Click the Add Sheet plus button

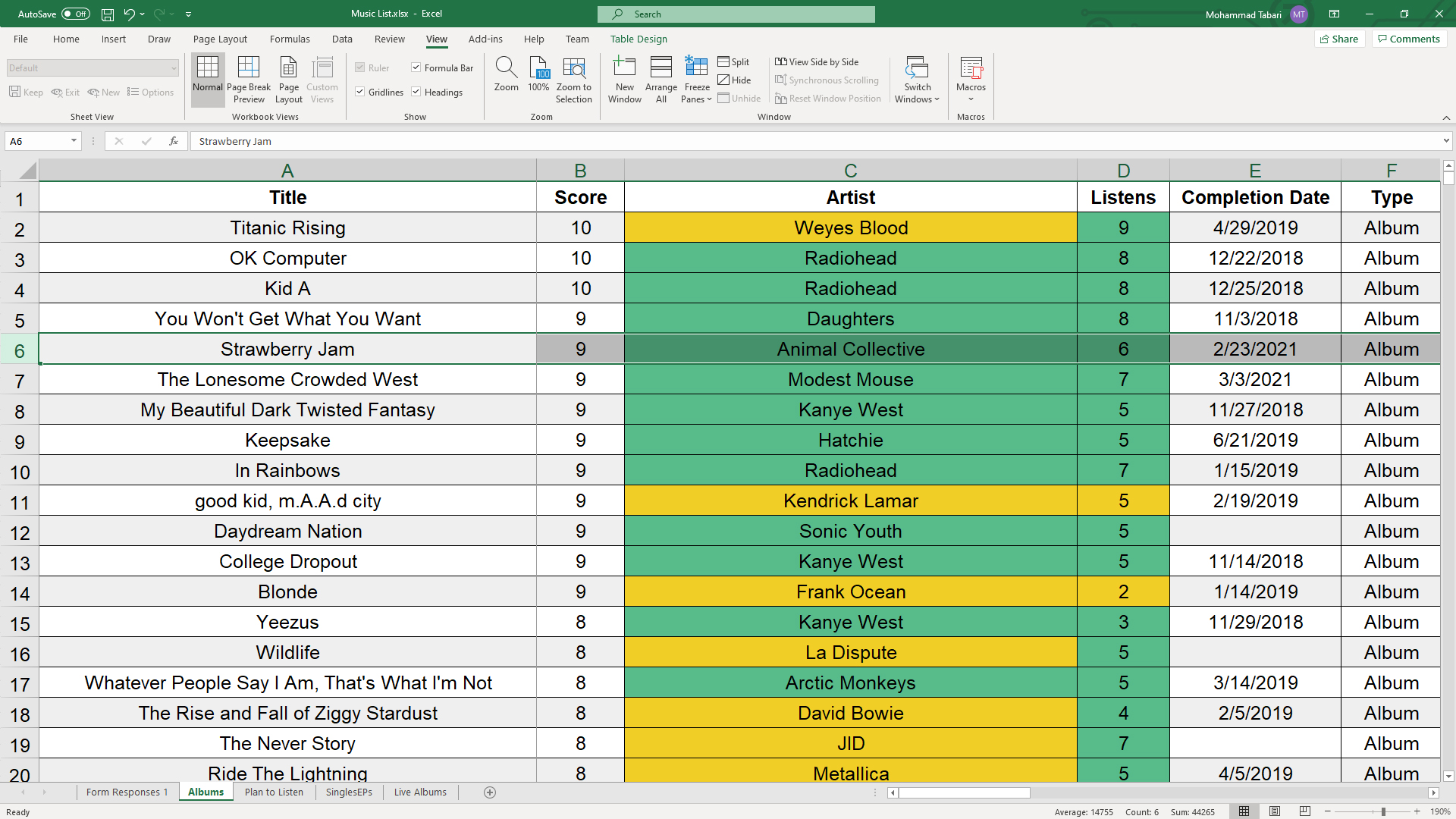[x=489, y=792]
